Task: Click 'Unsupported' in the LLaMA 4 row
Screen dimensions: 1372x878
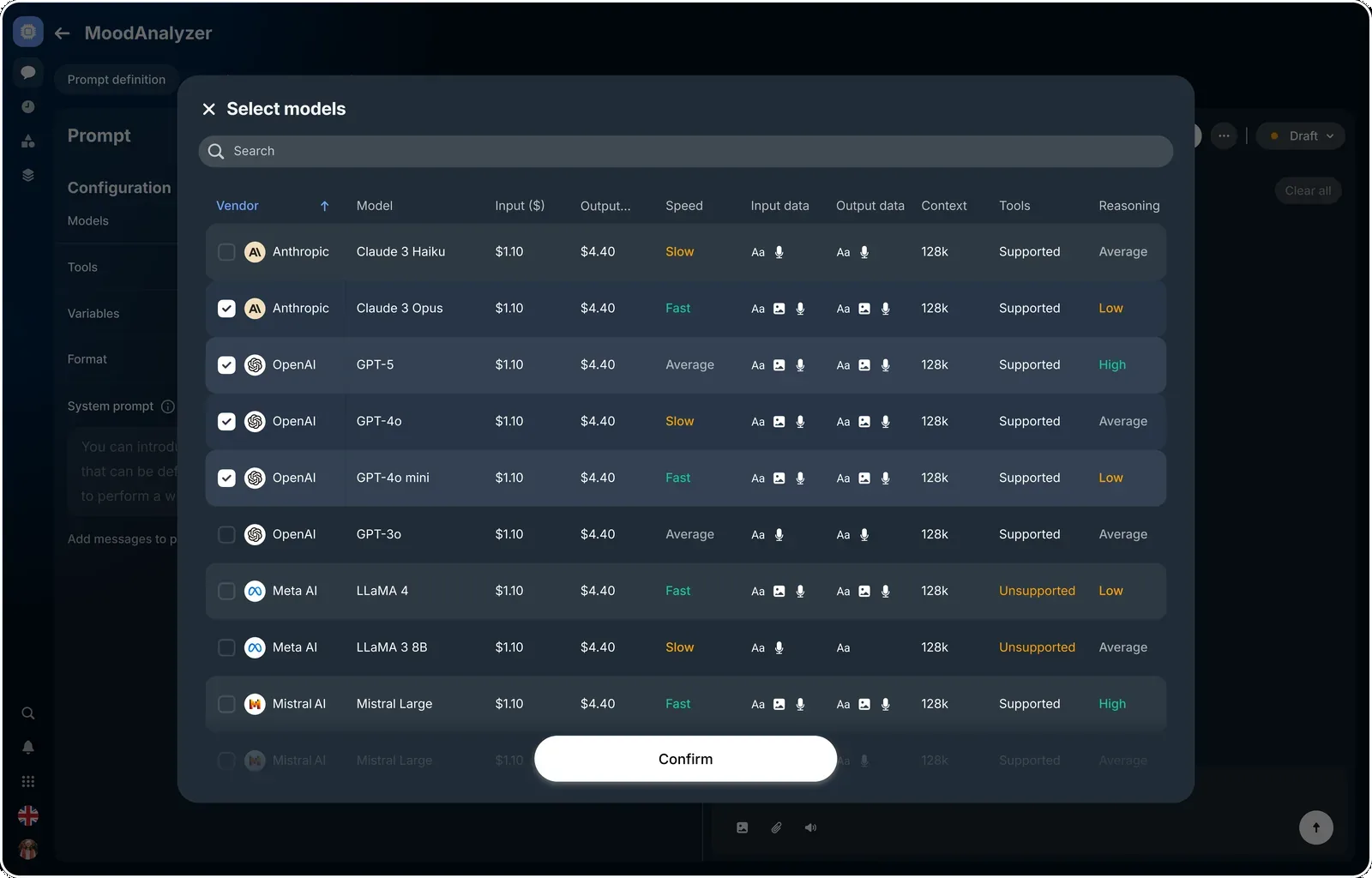Action: tap(1037, 592)
